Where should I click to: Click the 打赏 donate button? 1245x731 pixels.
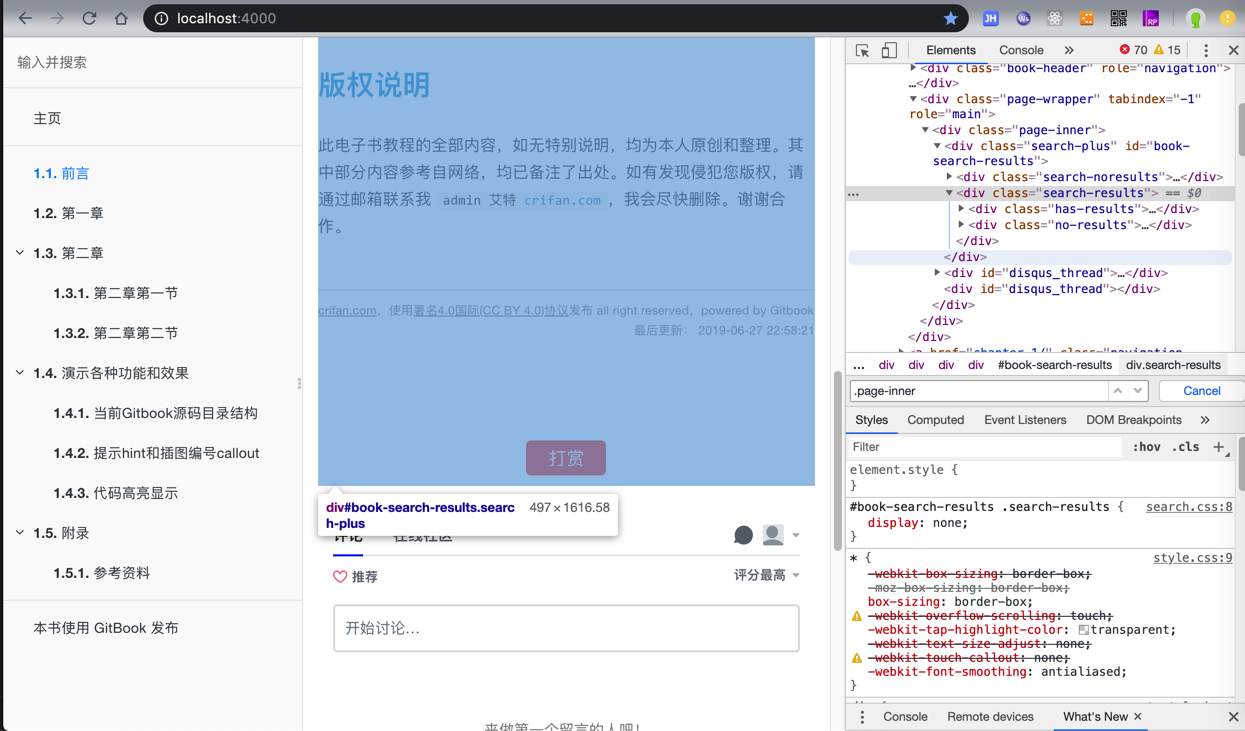[566, 458]
